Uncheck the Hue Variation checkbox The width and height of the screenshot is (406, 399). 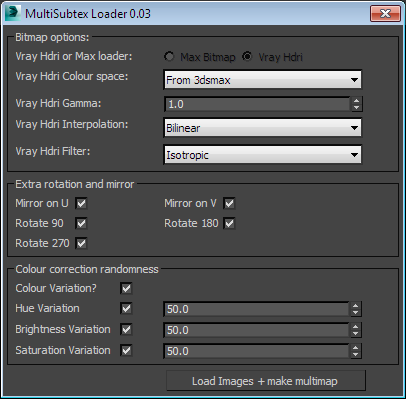[x=126, y=308]
